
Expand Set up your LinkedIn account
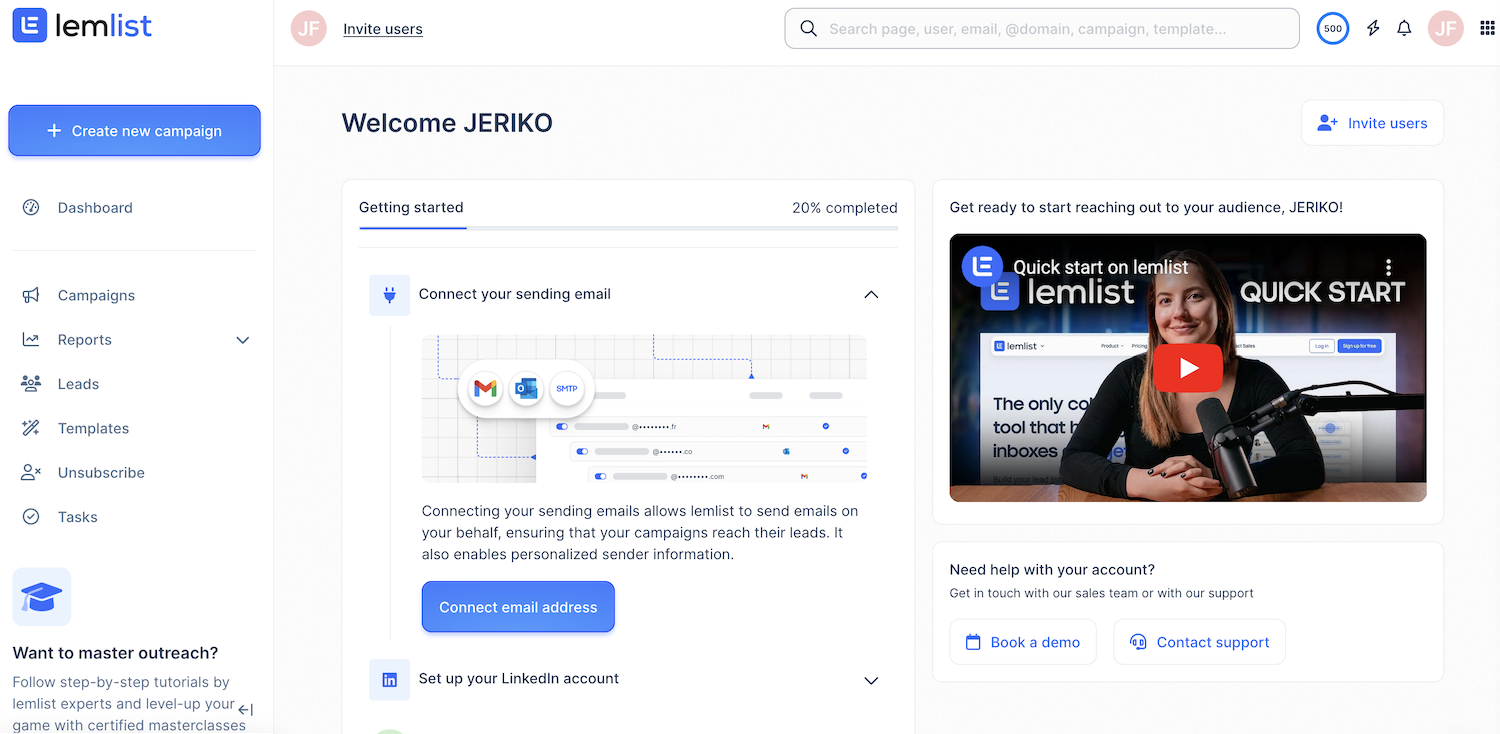[x=871, y=680]
